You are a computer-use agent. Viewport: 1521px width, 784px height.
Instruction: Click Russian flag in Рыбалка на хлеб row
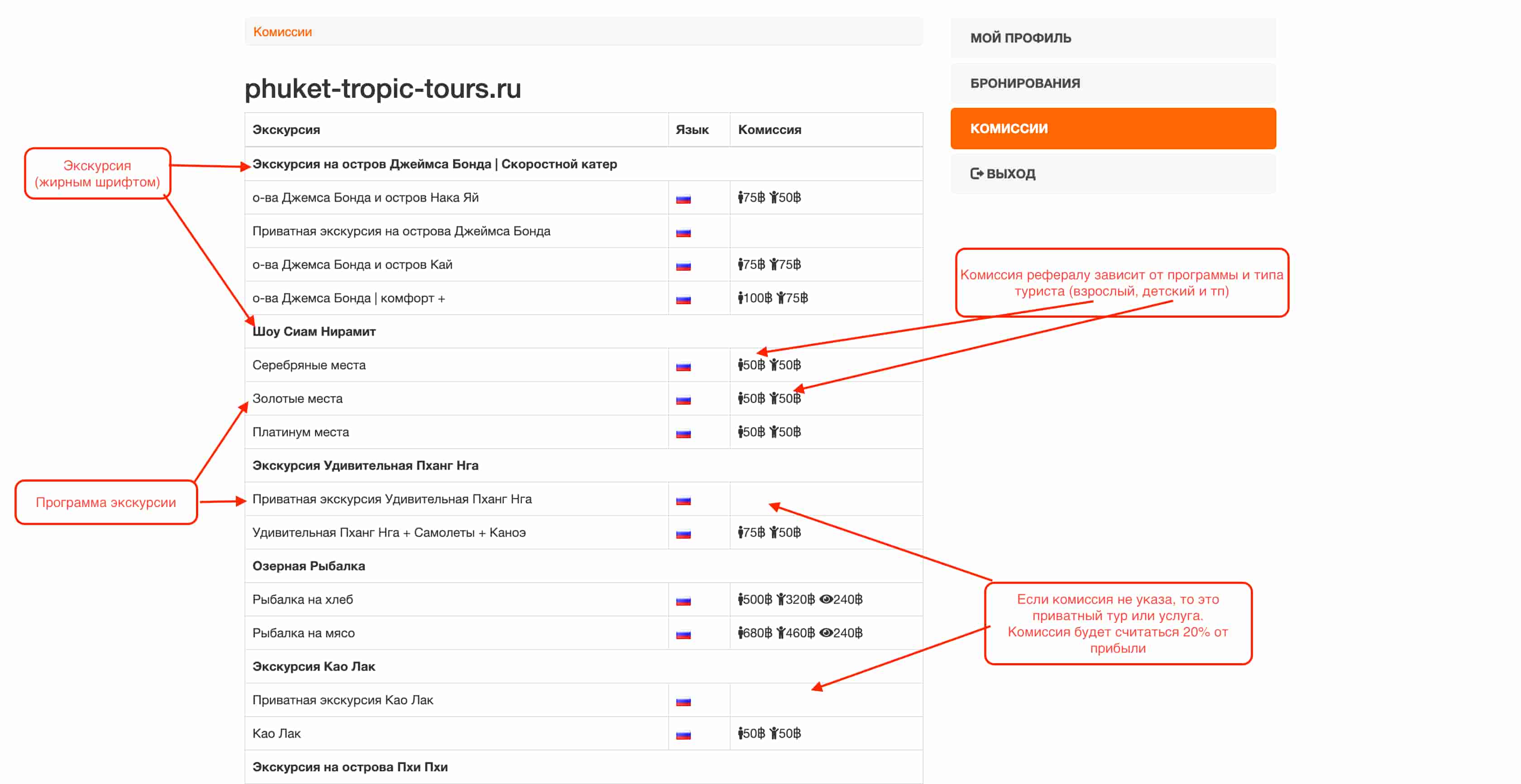click(x=683, y=601)
